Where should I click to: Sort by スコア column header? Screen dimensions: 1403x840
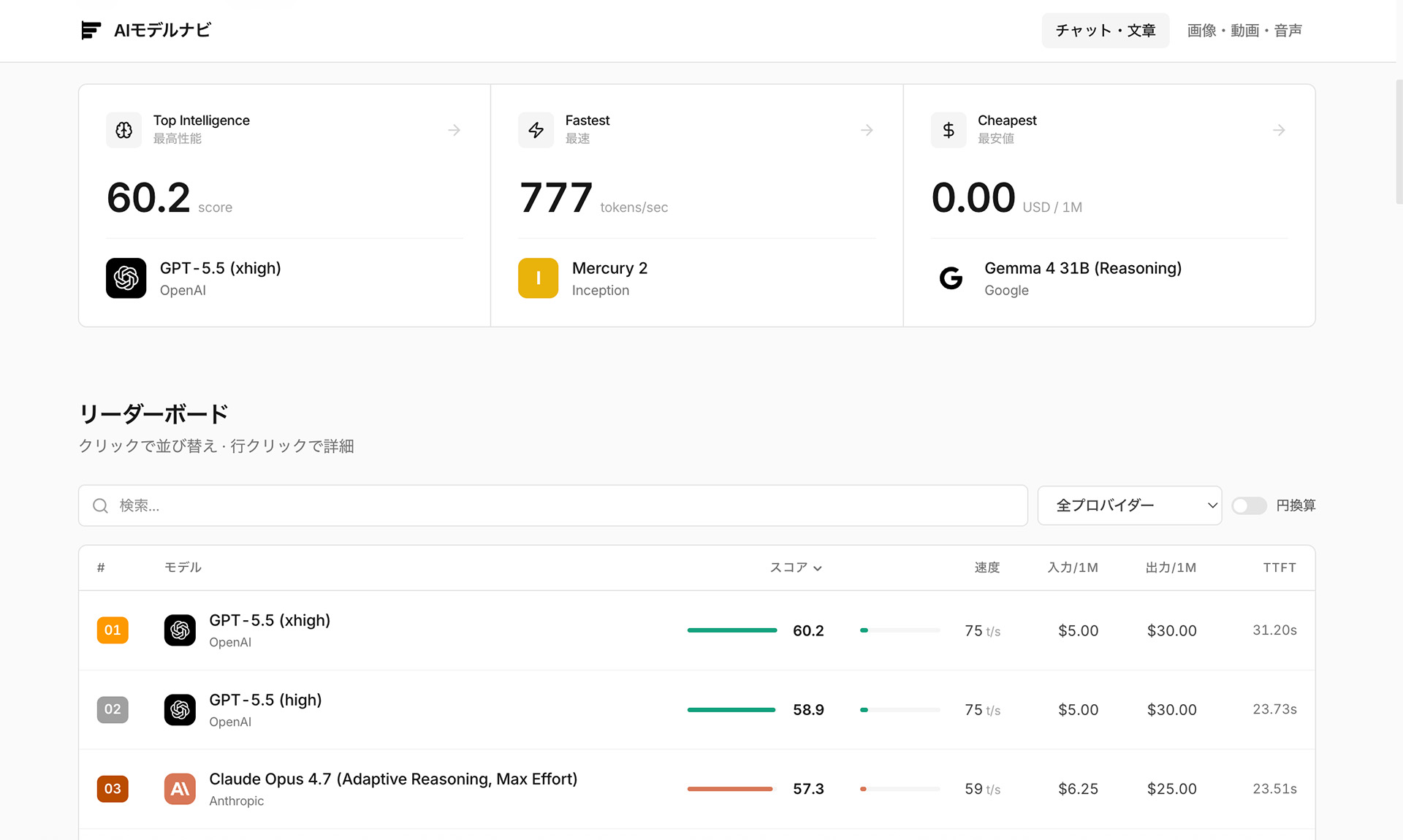tap(796, 568)
